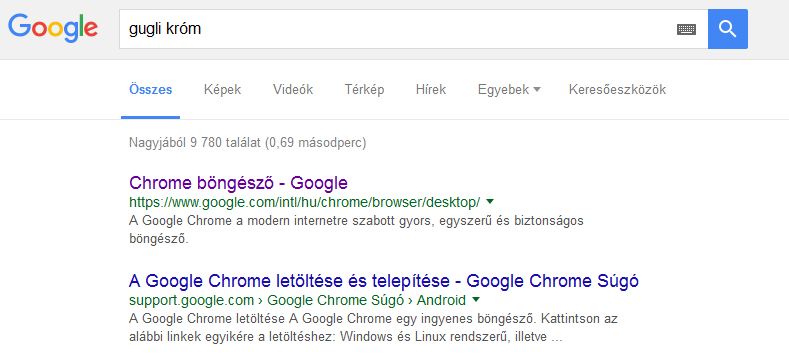Expand the green arrow beside the chrome/browser/desktop URL
This screenshot has height=362, width=789.
tap(490, 202)
